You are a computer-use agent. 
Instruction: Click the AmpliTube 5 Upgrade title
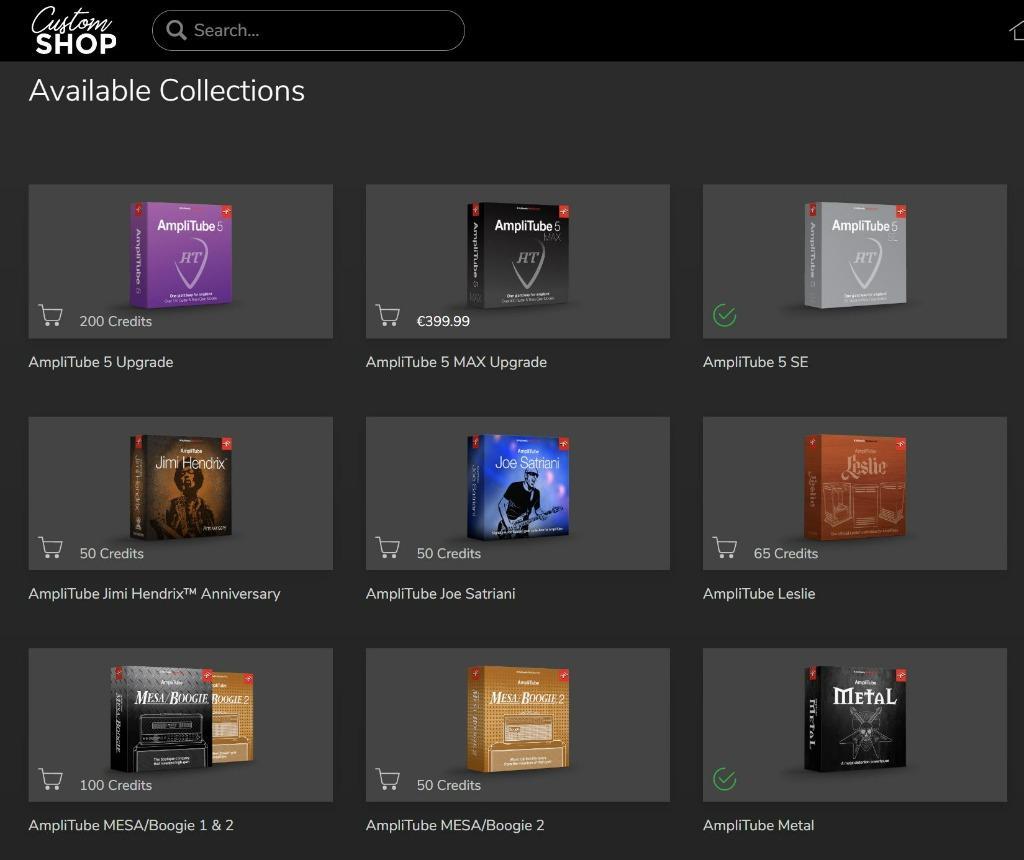click(101, 362)
